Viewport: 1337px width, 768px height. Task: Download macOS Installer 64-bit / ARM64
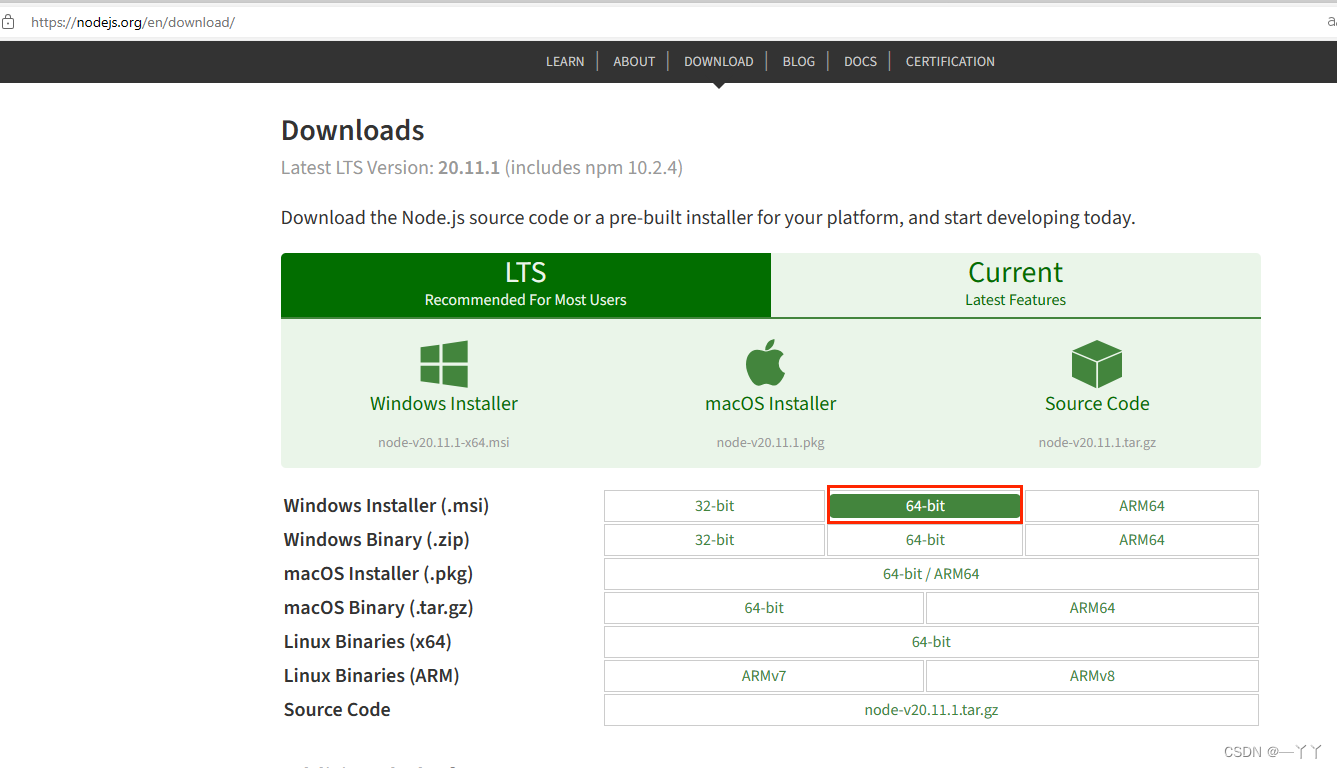coord(931,574)
